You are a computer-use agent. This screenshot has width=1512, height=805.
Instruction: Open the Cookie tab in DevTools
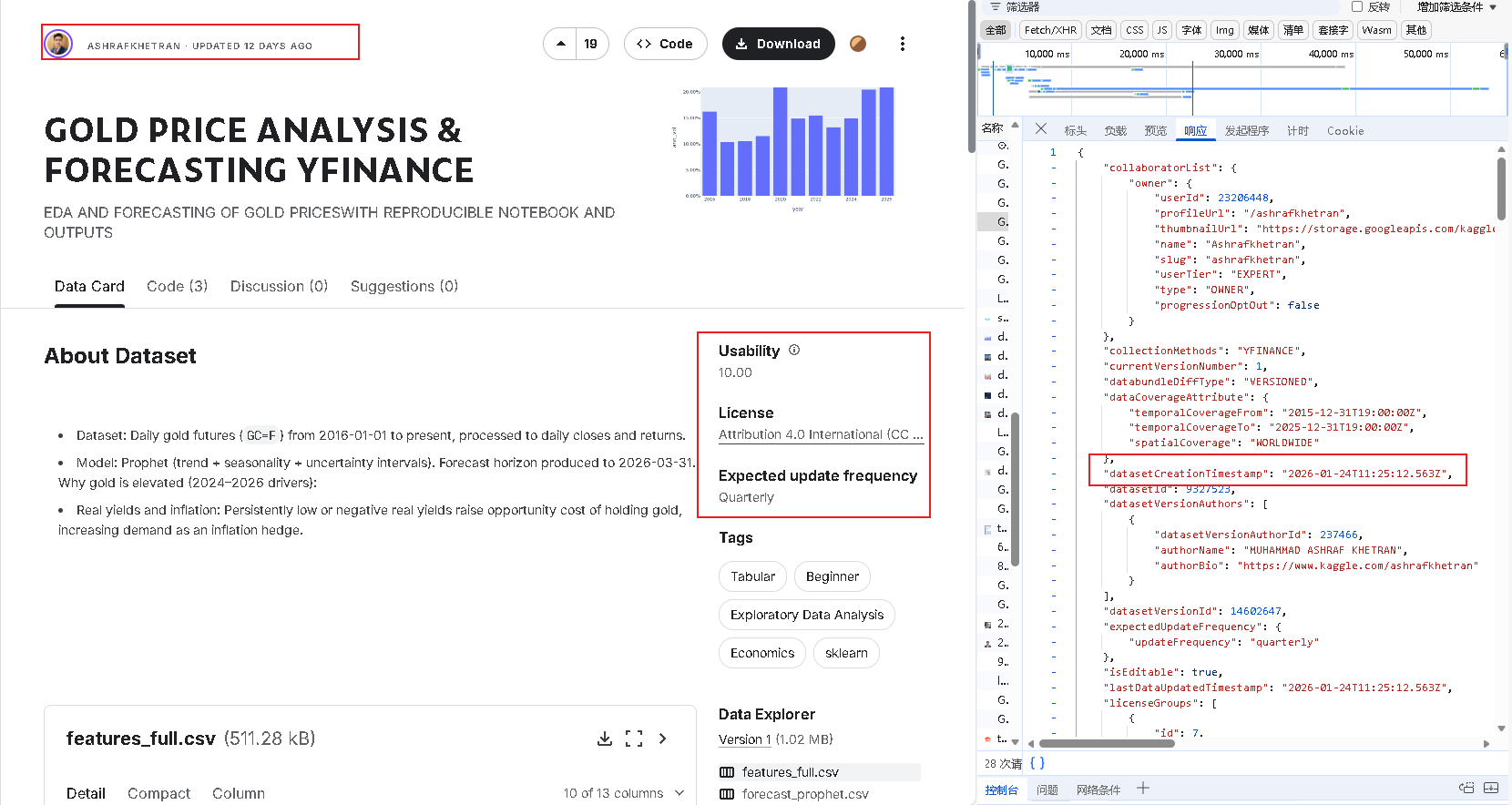tap(1345, 131)
